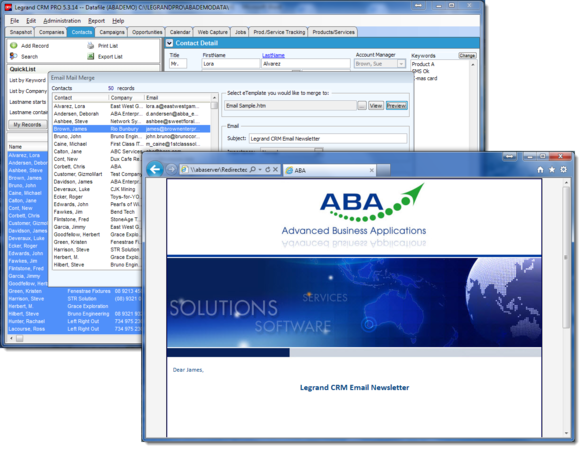Click the FirstName field containing Lora
This screenshot has height=449, width=582.
[x=230, y=64]
